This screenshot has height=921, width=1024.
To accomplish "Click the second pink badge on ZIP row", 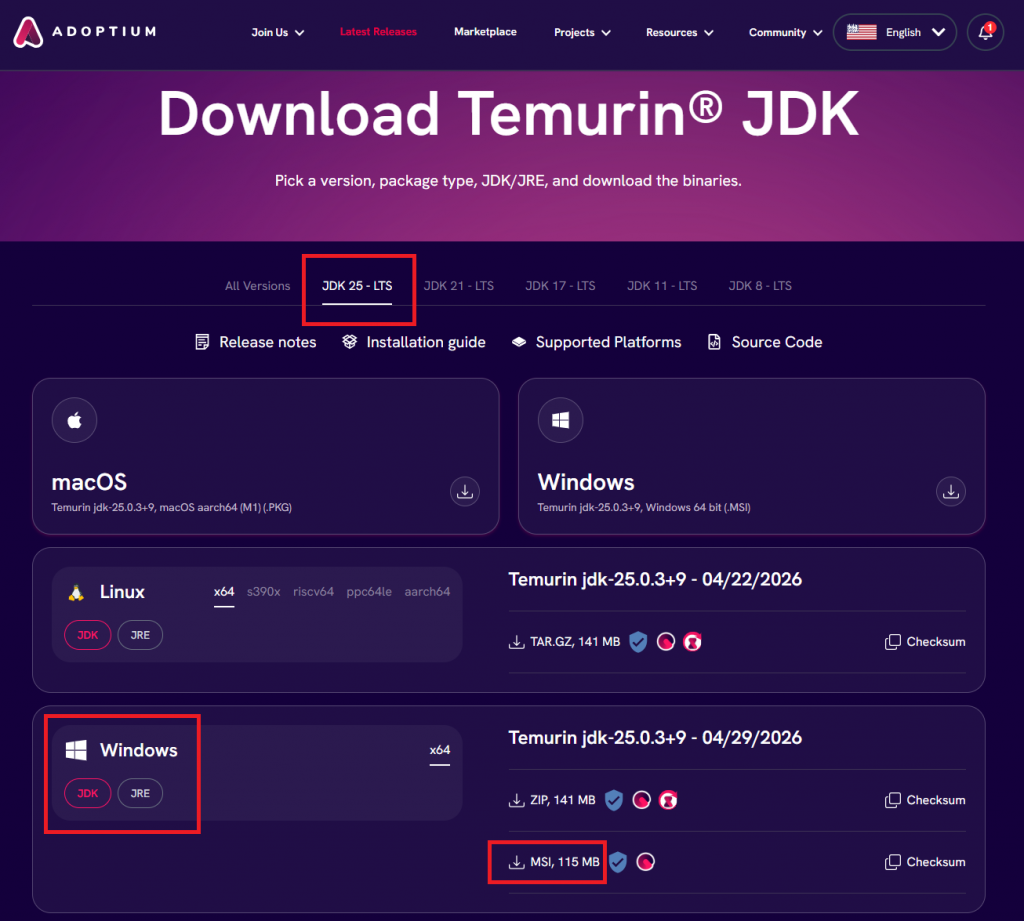I will click(668, 800).
